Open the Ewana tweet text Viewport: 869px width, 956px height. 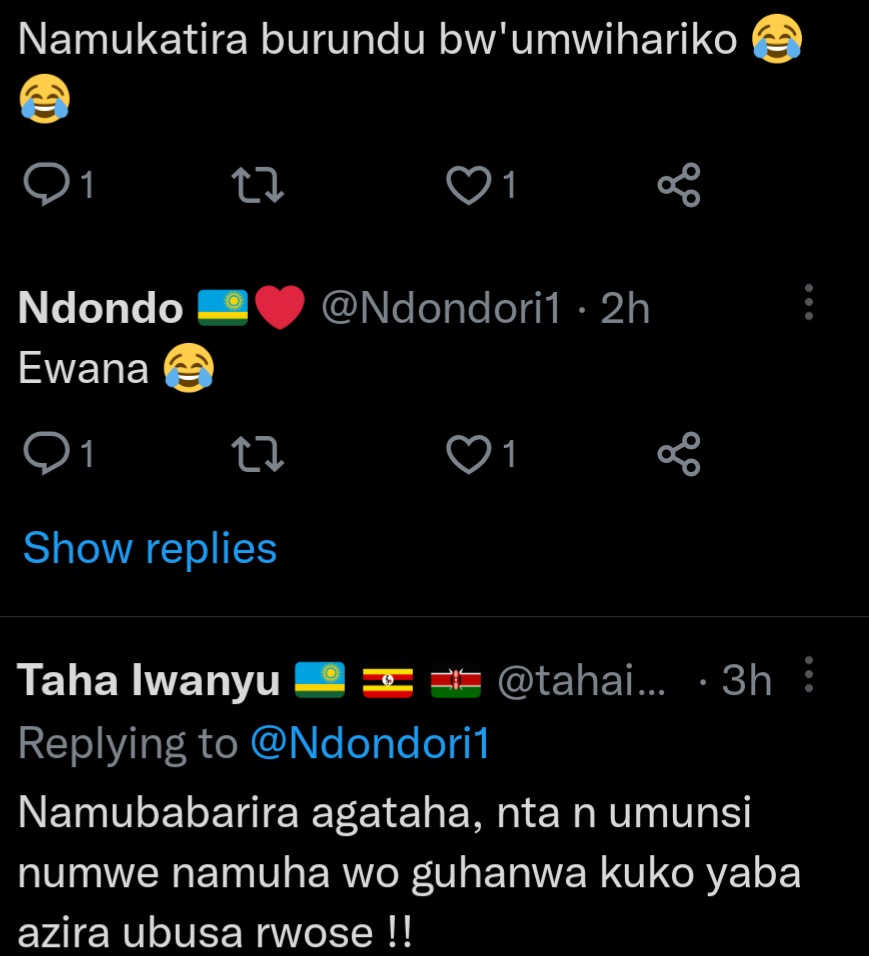pos(82,368)
